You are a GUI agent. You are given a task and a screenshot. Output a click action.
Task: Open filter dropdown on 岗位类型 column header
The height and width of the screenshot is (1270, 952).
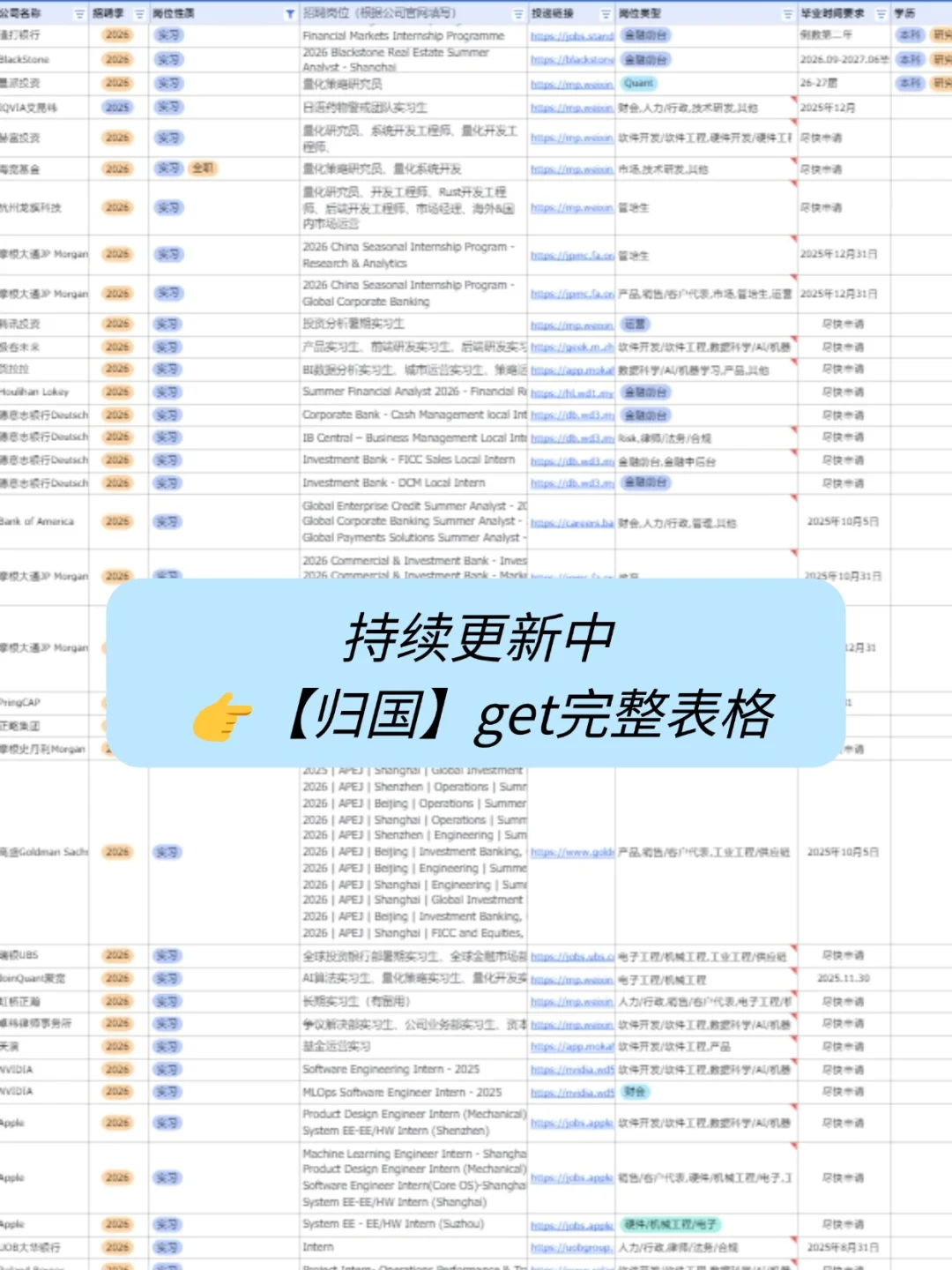click(788, 14)
